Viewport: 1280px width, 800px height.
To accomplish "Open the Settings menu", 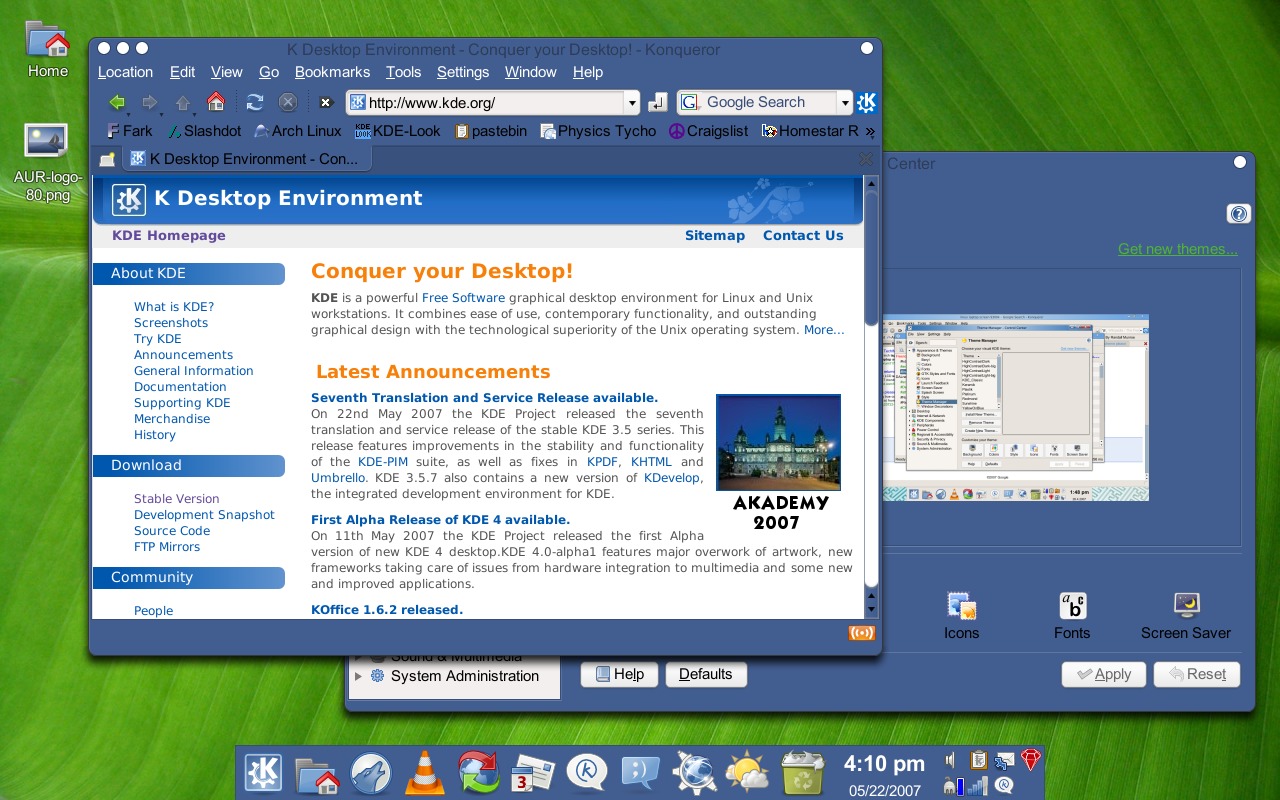I will coord(463,72).
